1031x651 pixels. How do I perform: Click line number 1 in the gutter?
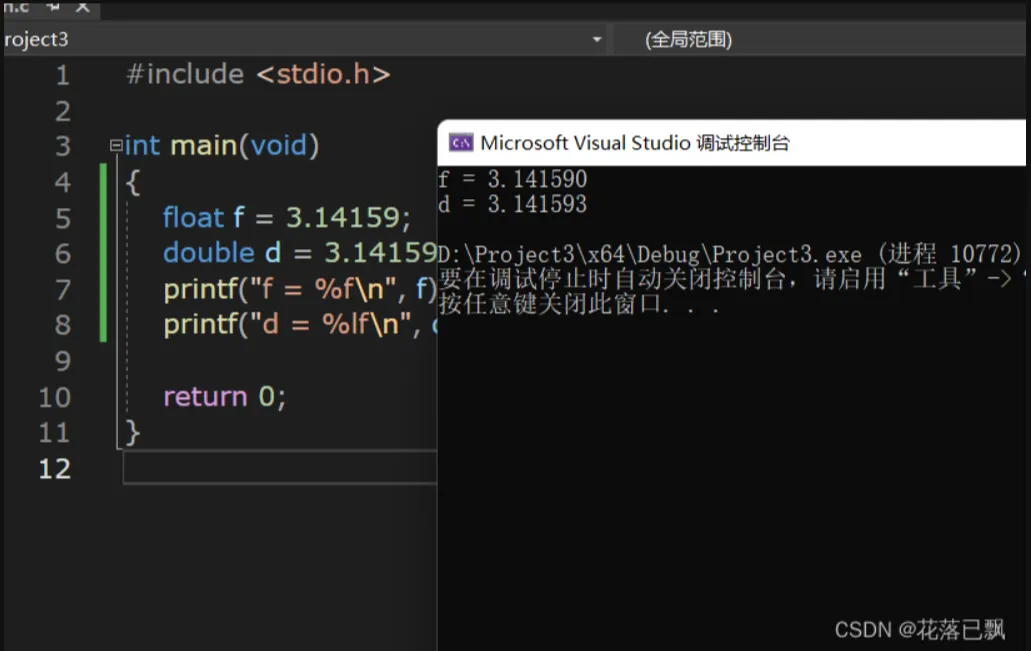[x=62, y=75]
